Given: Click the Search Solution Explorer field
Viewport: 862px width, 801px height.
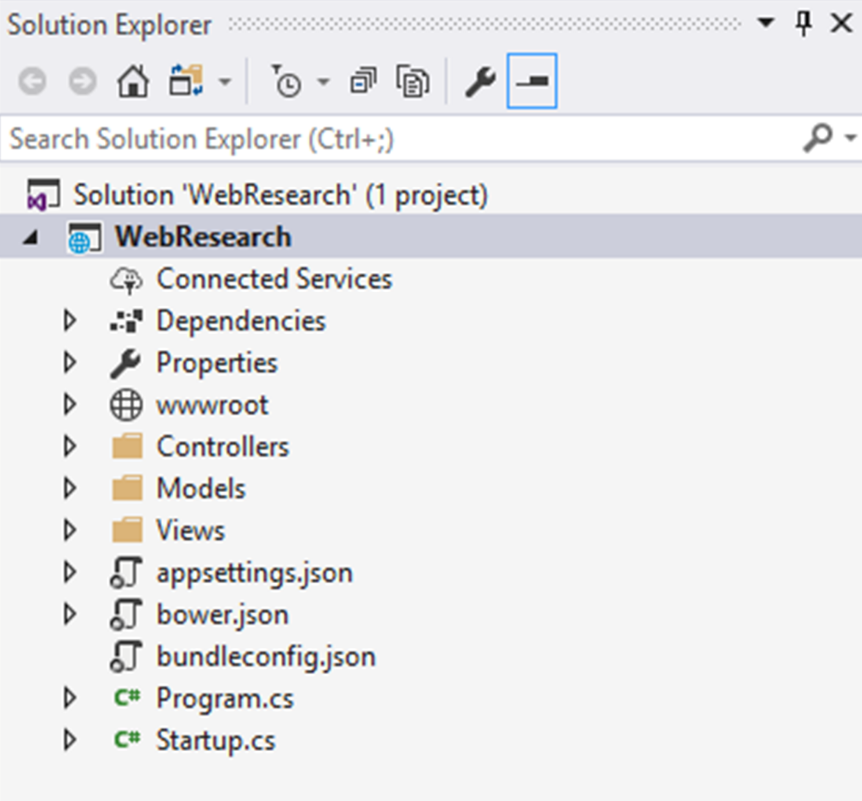Looking at the screenshot, I should pyautogui.click(x=401, y=139).
